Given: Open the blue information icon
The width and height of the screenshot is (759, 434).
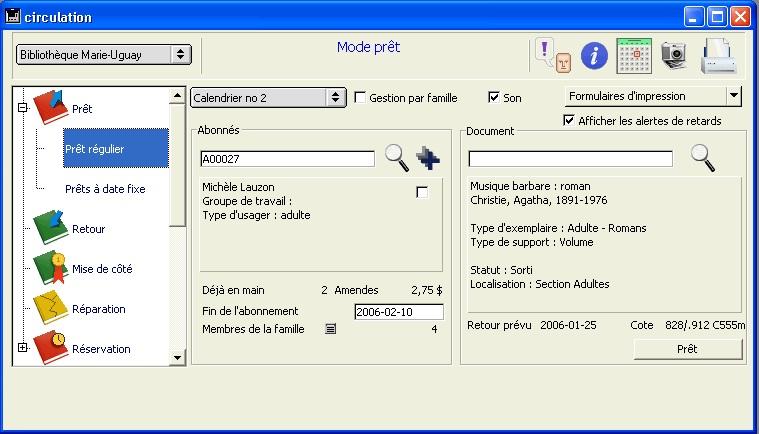Looking at the screenshot, I should pyautogui.click(x=594, y=55).
